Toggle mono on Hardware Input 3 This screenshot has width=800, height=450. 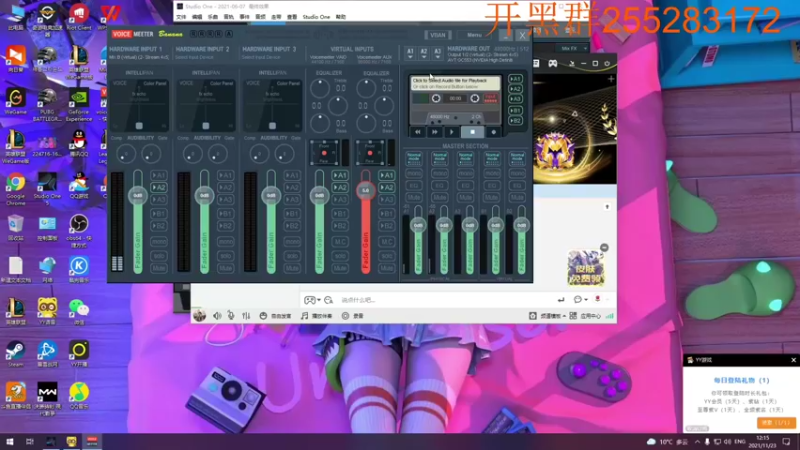(x=292, y=242)
